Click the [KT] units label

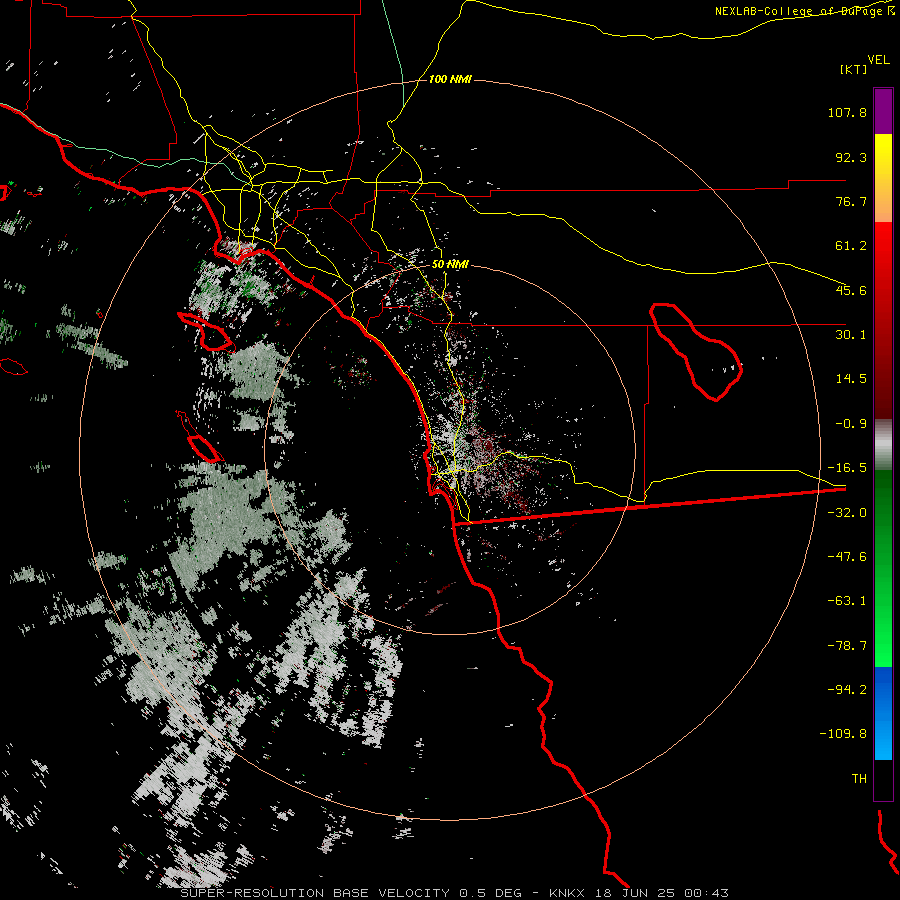pyautogui.click(x=853, y=69)
